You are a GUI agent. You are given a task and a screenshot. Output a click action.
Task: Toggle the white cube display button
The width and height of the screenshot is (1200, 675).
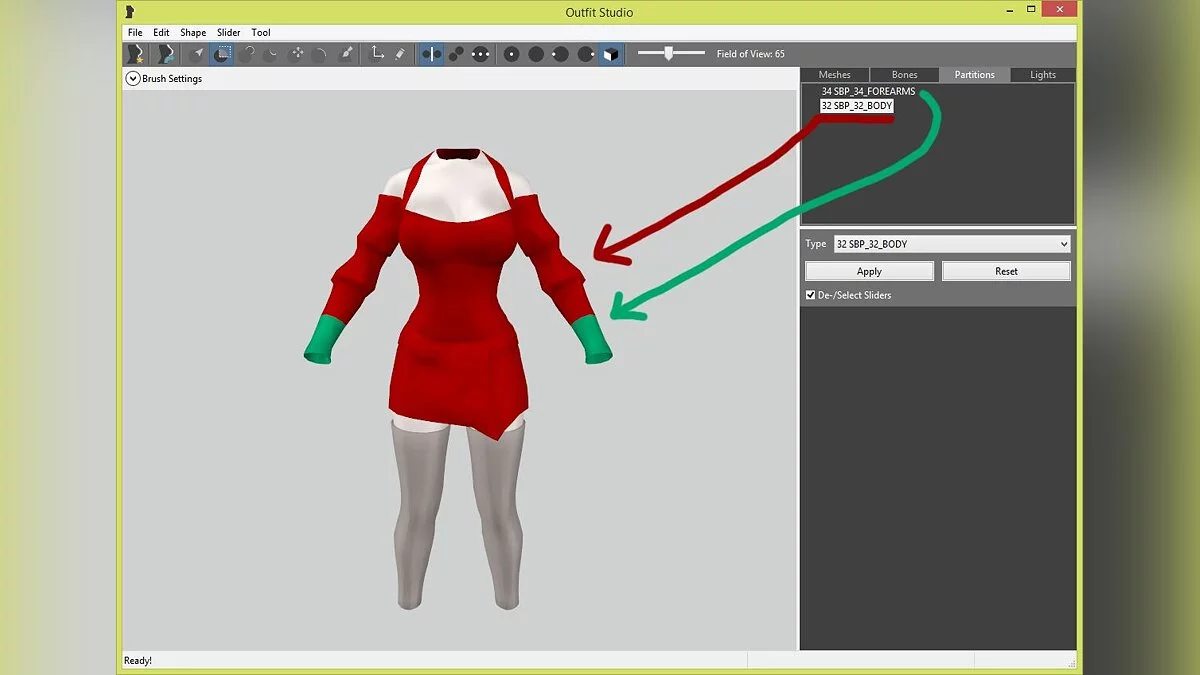tap(610, 54)
